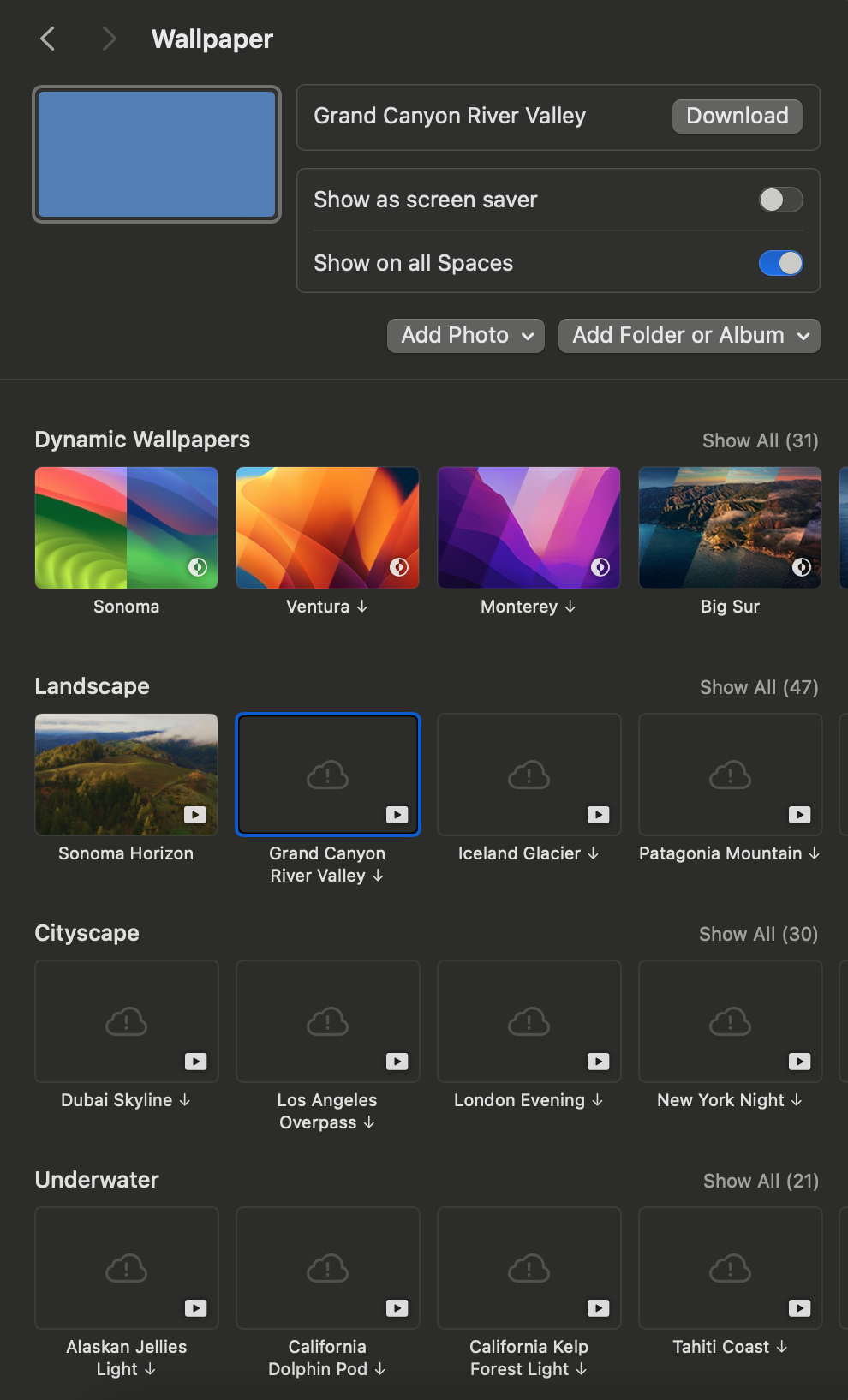Click the cloud icon on California Dolphin Pod
This screenshot has width=848, height=1400.
click(x=327, y=1269)
